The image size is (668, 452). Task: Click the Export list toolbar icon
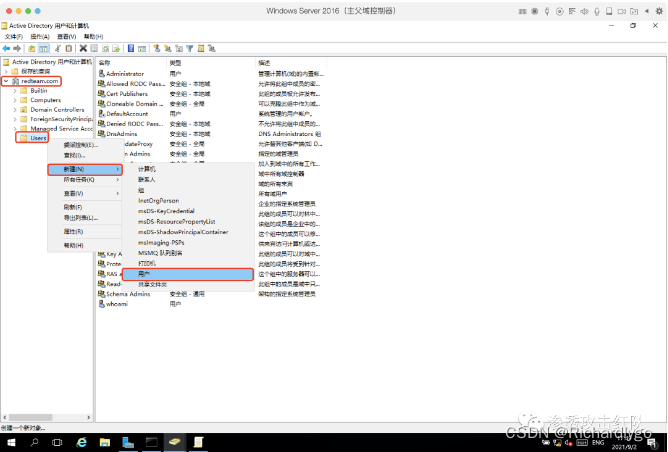(116, 49)
